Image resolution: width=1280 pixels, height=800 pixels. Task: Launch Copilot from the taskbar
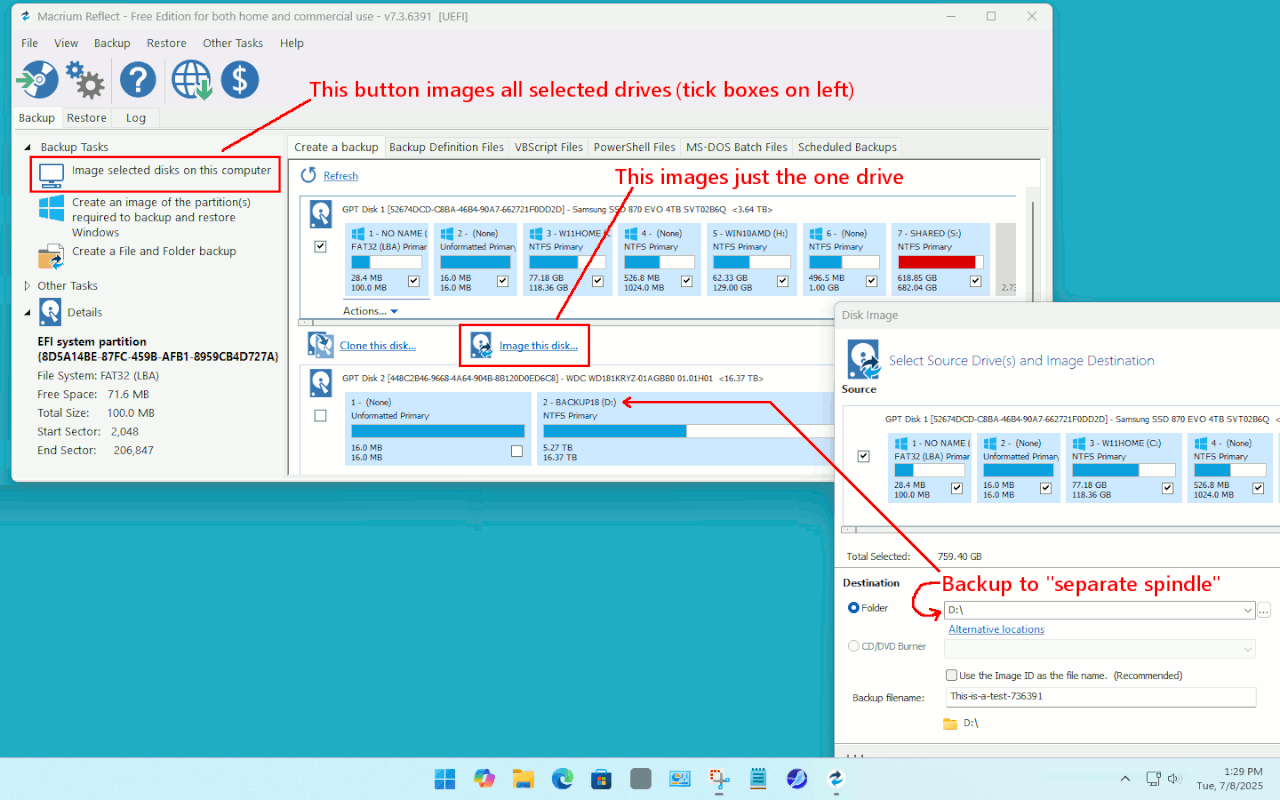coord(484,778)
